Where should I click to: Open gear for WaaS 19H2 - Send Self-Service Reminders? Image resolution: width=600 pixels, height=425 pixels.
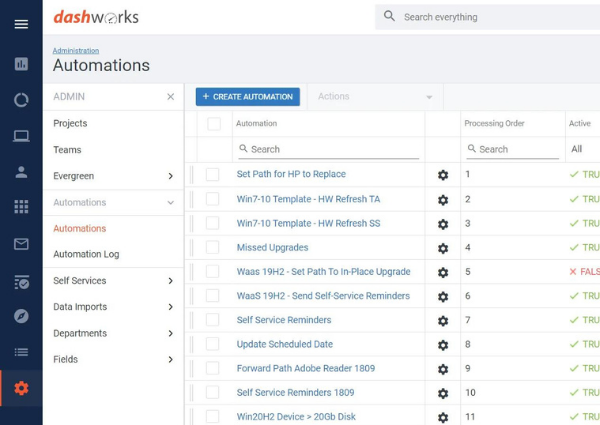click(x=443, y=296)
